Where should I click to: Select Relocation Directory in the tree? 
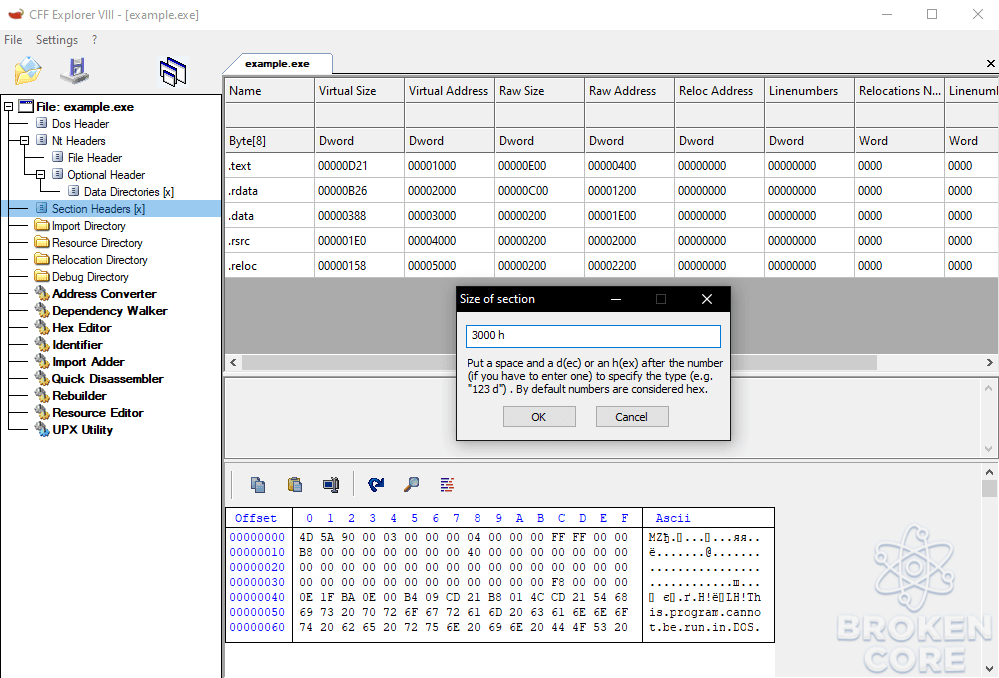pos(99,260)
